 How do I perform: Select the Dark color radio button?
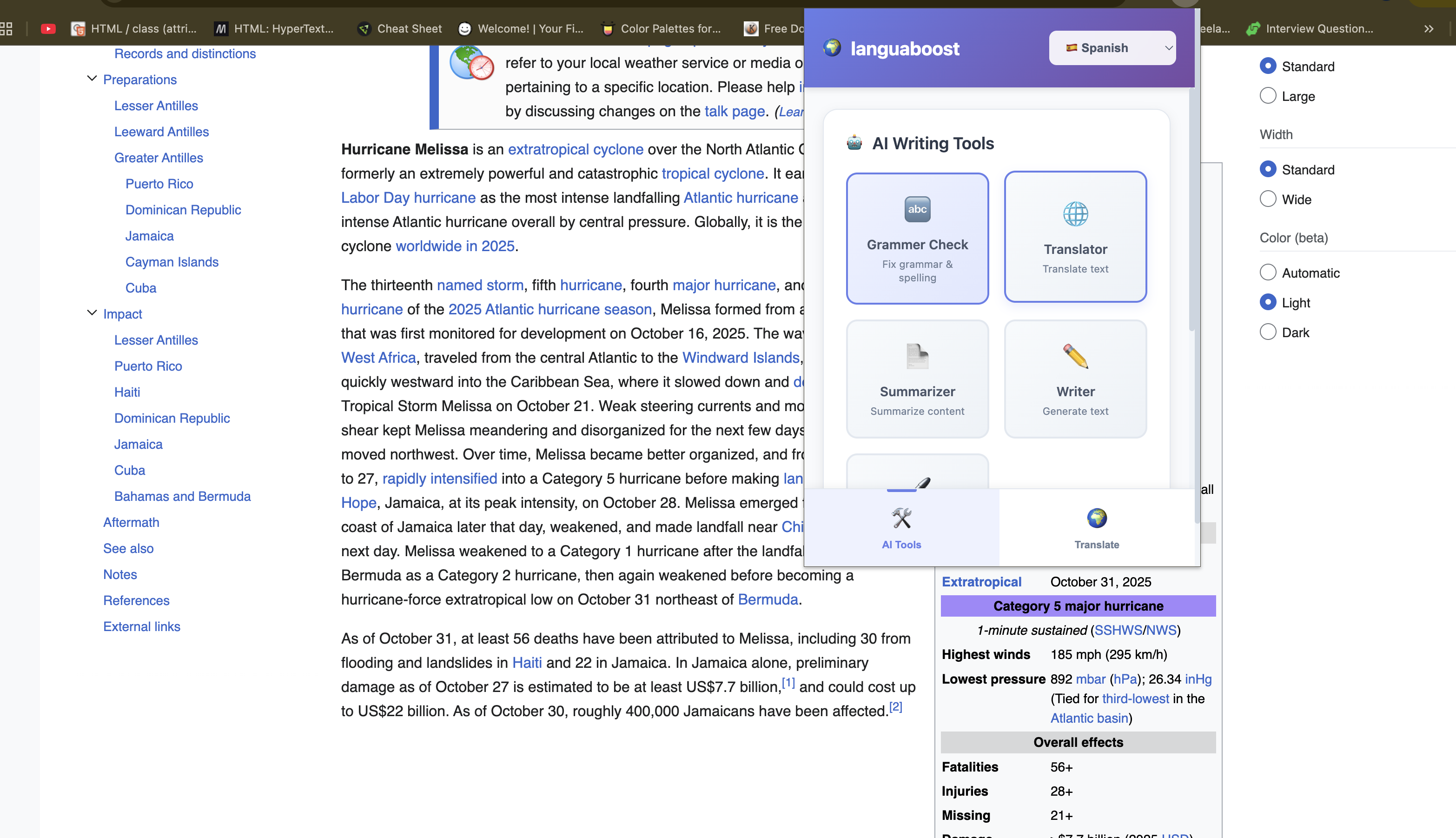pos(1267,332)
